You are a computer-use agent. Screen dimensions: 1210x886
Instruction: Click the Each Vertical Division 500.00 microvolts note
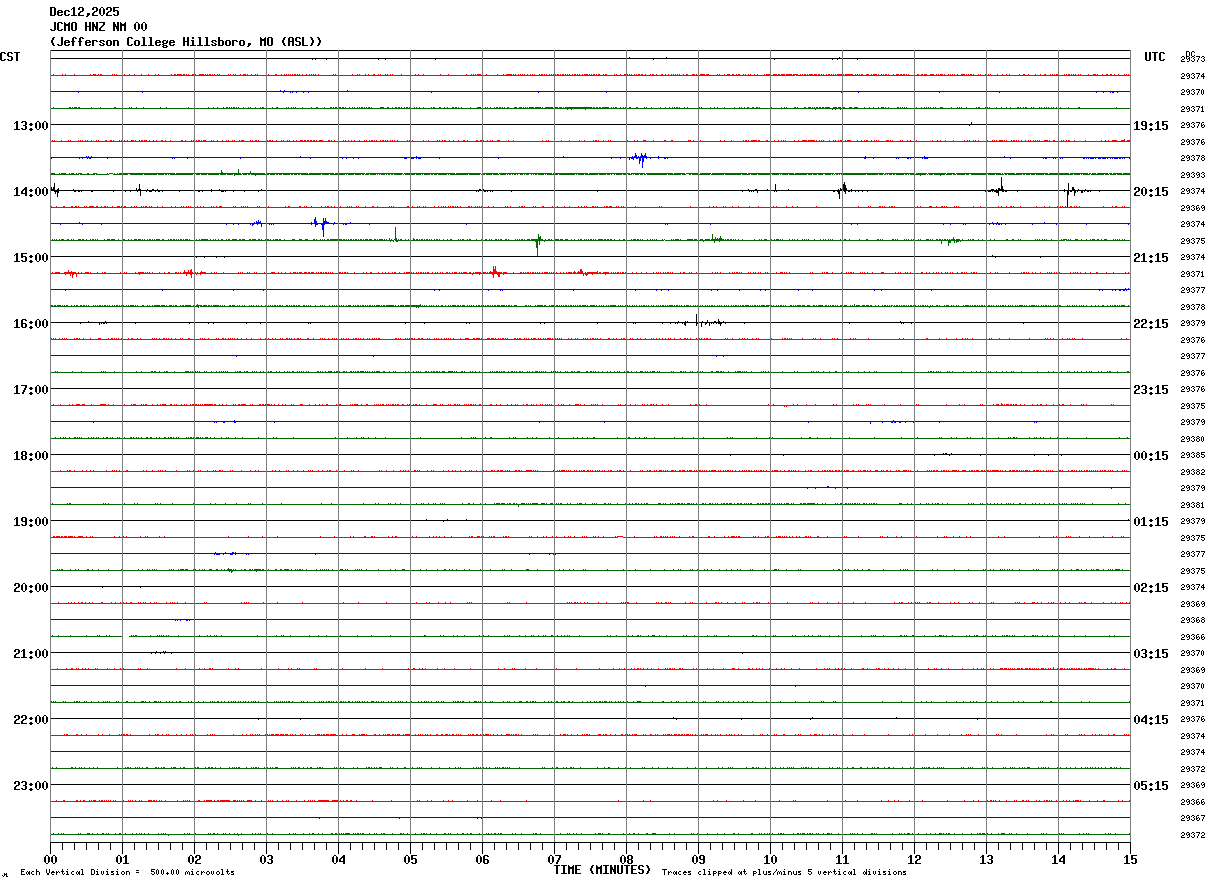[x=127, y=873]
